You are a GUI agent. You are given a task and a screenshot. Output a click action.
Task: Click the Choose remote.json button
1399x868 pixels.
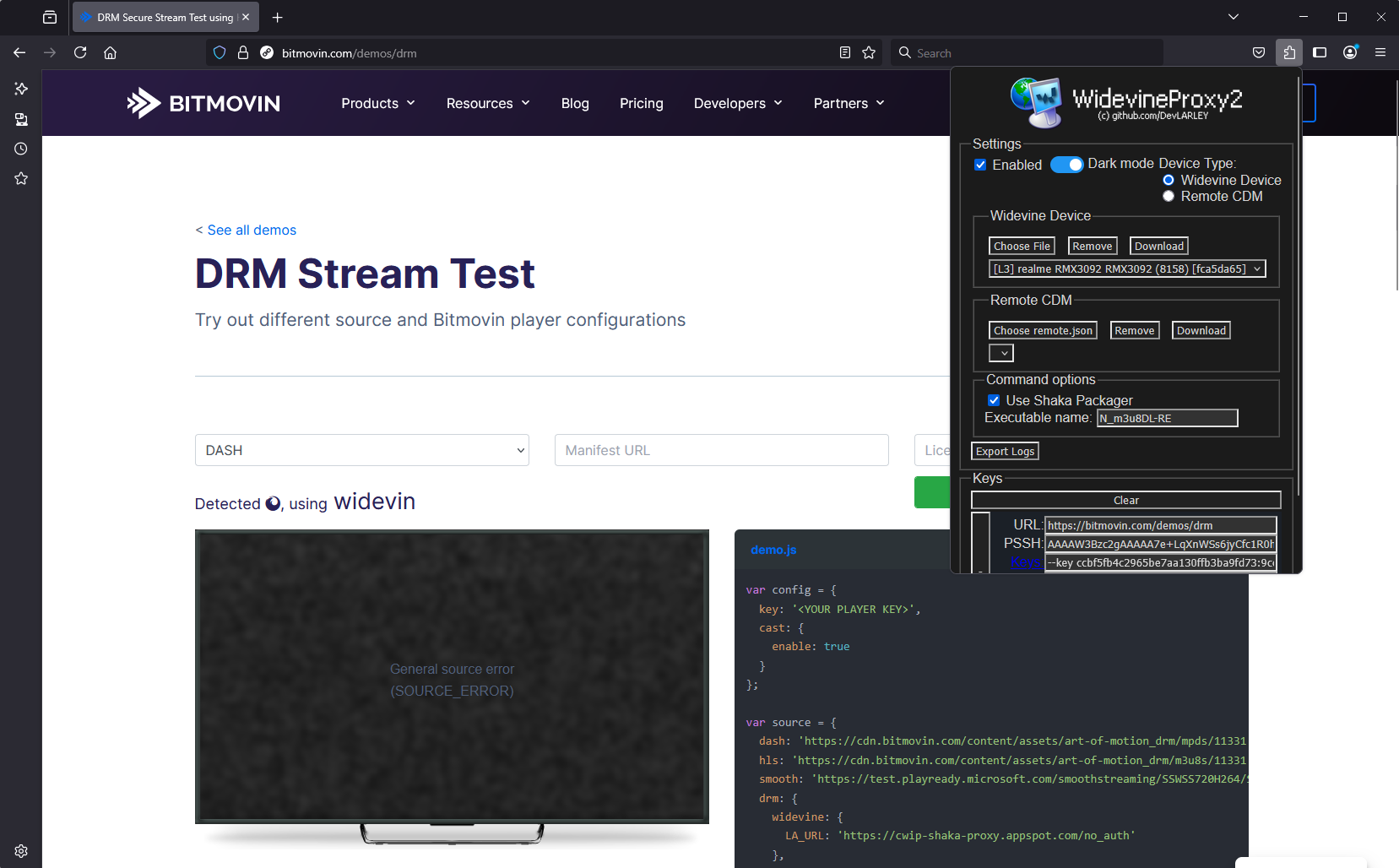click(x=1043, y=330)
